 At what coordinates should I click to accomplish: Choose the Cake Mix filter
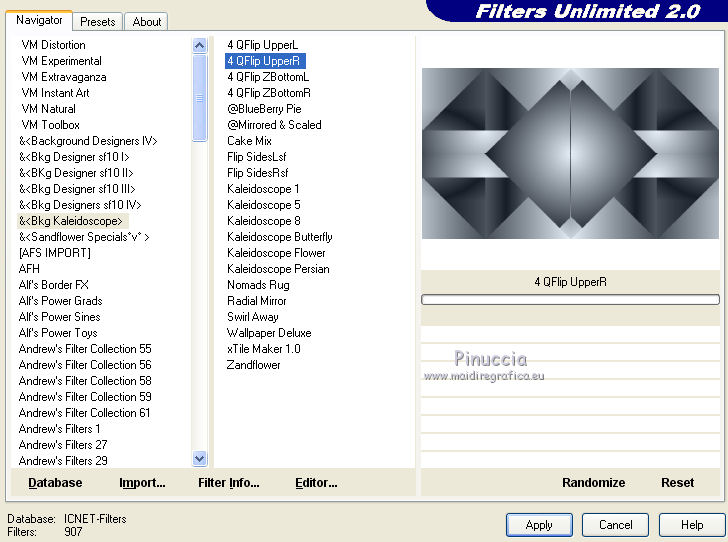tap(249, 141)
